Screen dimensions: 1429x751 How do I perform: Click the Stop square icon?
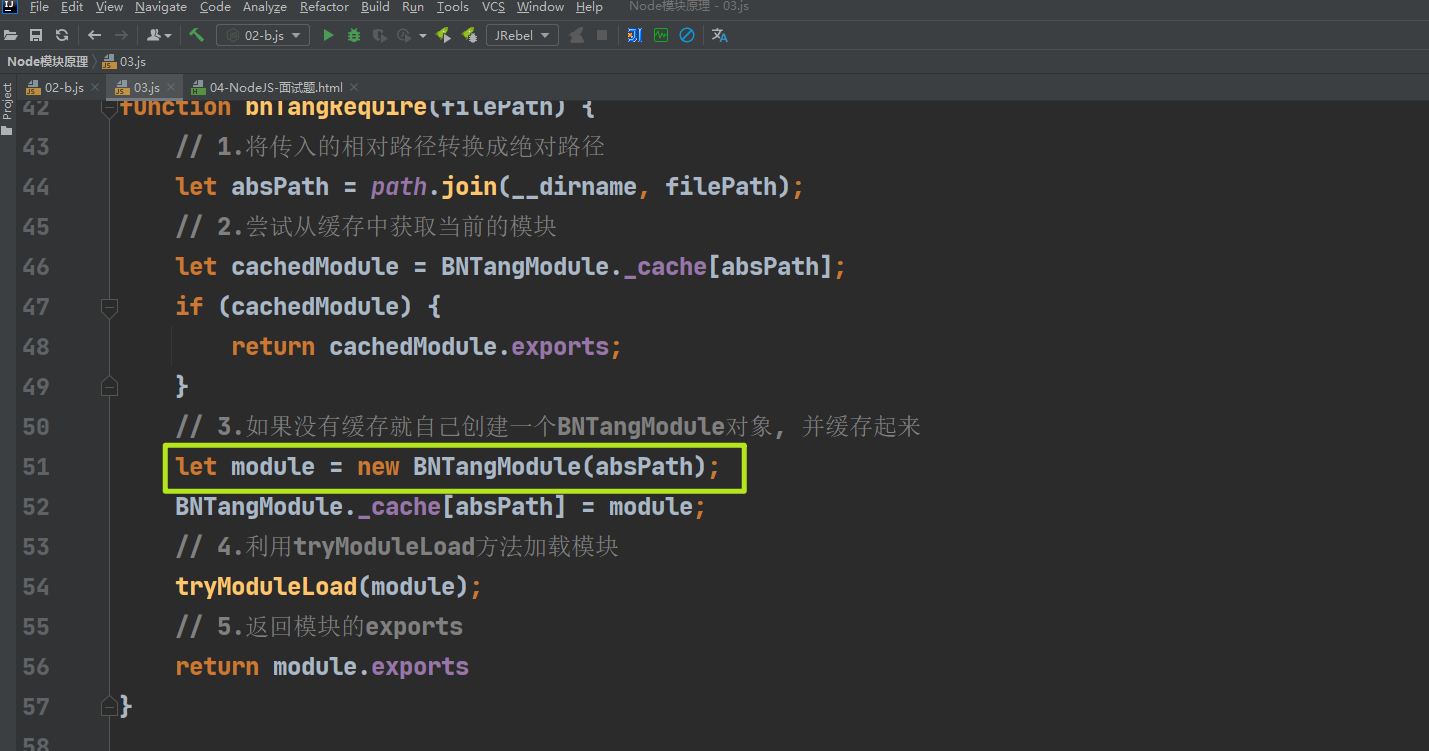(x=602, y=35)
